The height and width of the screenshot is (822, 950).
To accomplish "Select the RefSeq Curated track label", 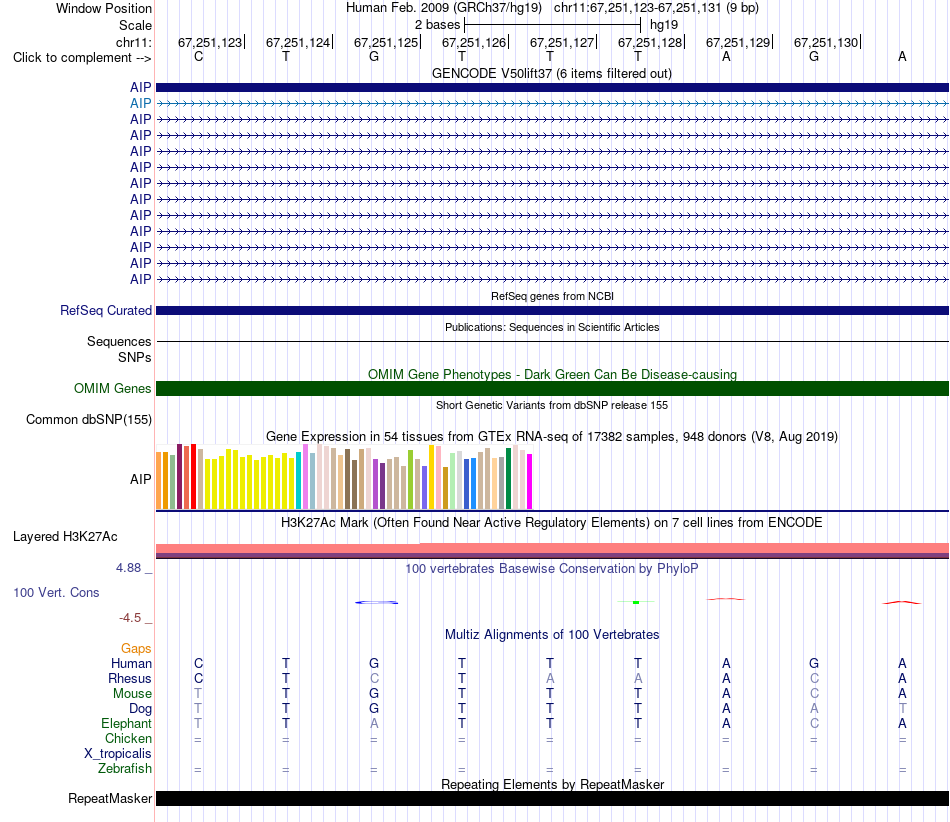I will tap(106, 310).
